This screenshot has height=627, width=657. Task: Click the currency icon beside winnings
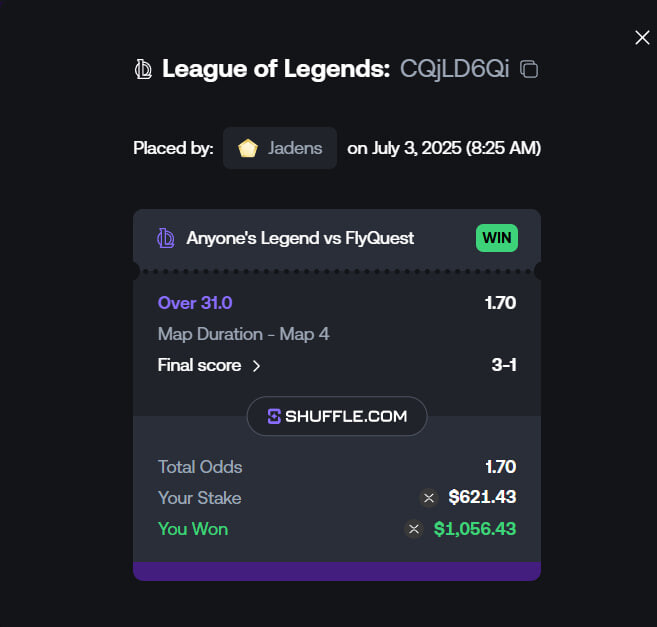(x=414, y=529)
